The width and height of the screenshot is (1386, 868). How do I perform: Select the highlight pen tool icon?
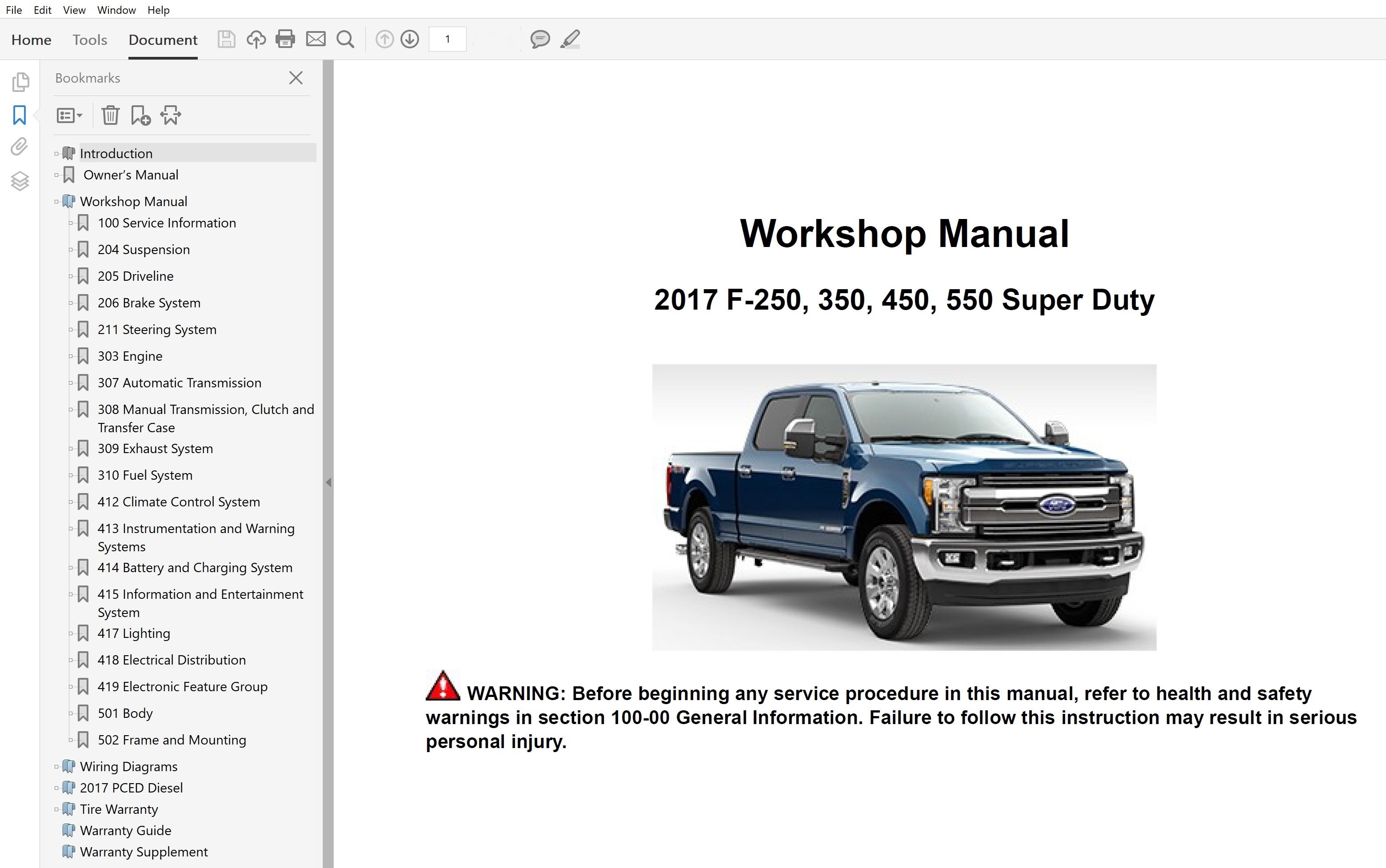(x=570, y=39)
